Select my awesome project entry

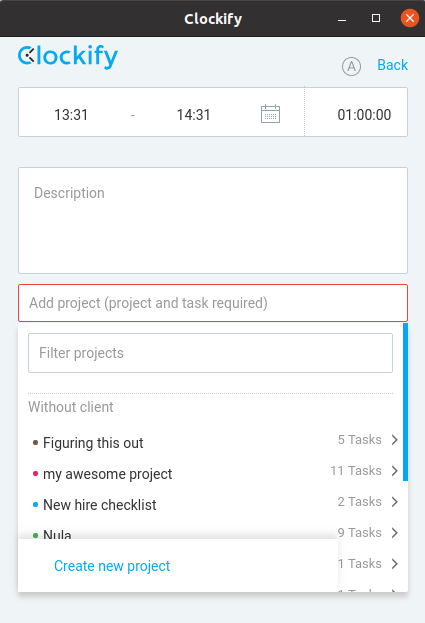[107, 474]
